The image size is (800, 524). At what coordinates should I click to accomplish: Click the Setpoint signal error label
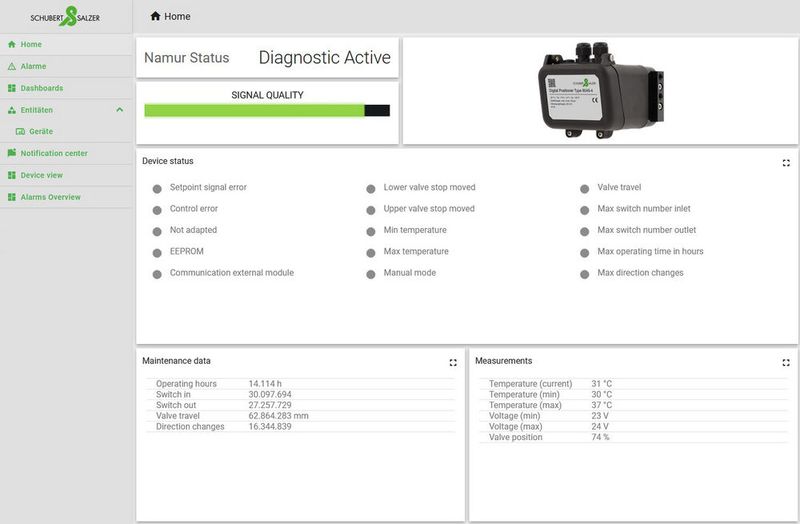tap(208, 187)
